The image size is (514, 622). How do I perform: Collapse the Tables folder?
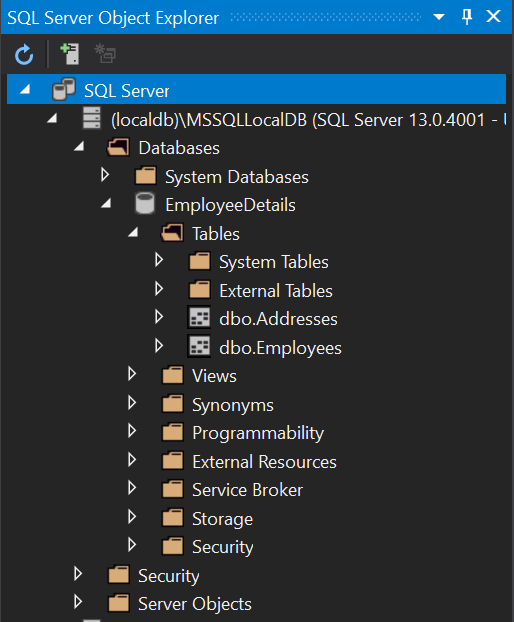(133, 232)
